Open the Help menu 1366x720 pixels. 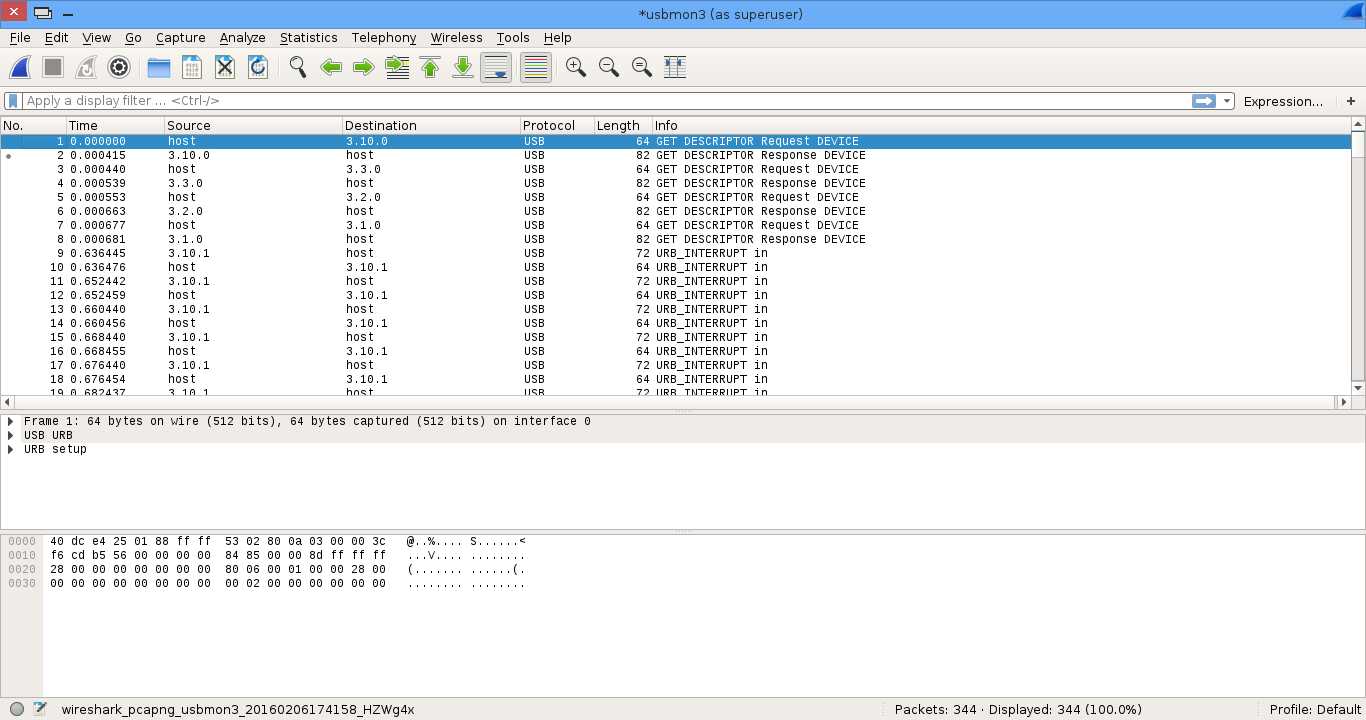point(558,38)
